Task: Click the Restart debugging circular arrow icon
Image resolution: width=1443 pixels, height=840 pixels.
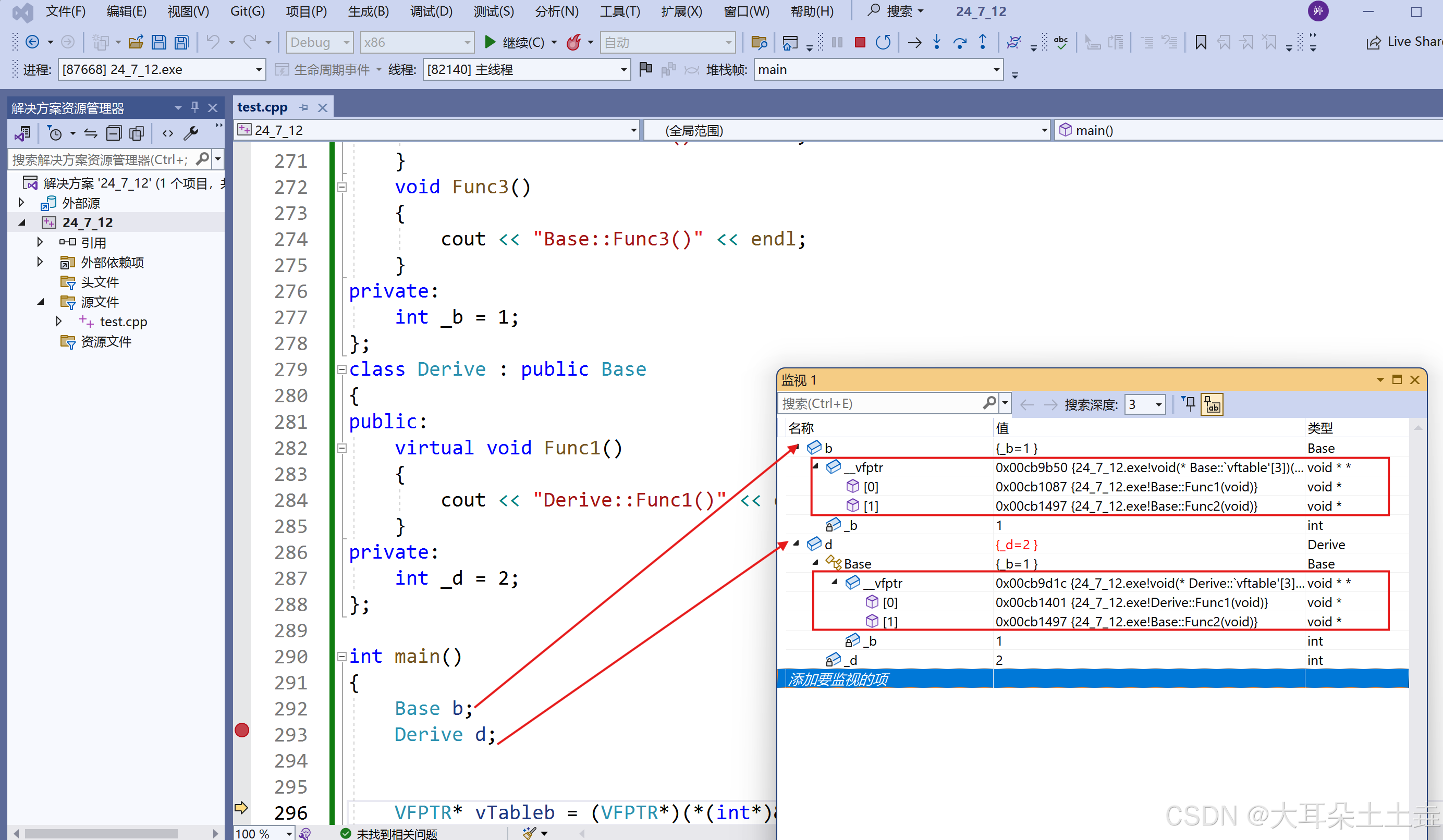Action: point(883,42)
